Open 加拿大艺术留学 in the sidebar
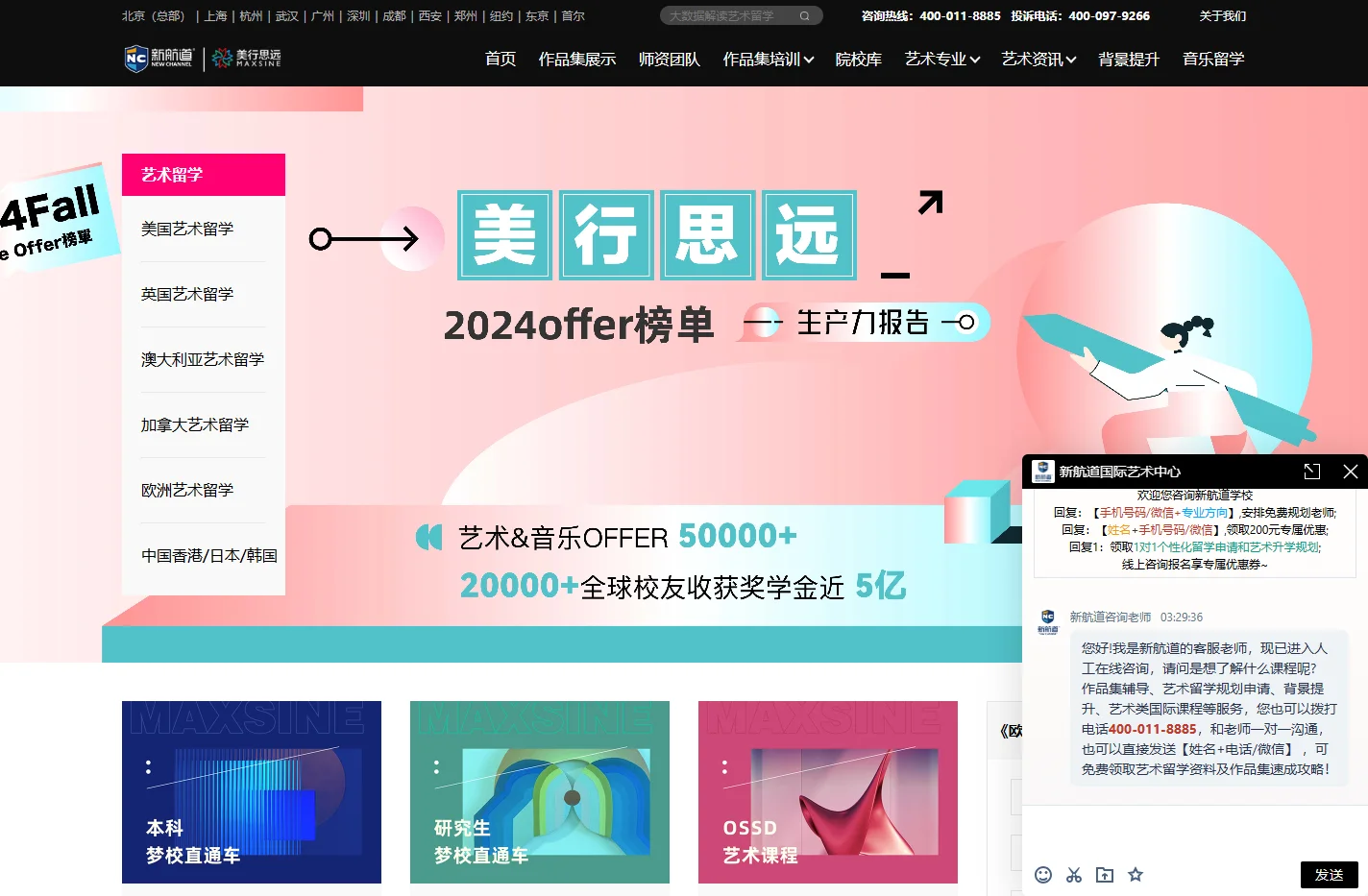The image size is (1368, 896). pyautogui.click(x=195, y=424)
